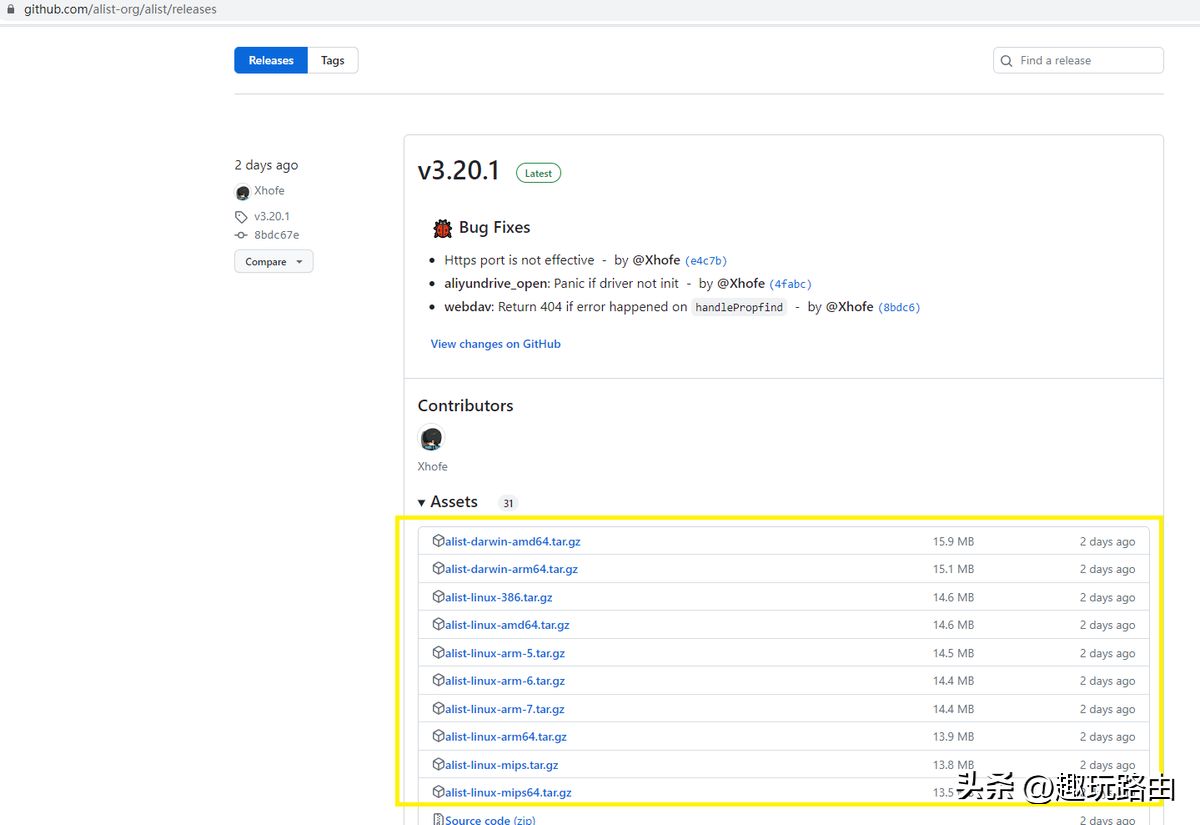Download alist-linux-arm-6.tar.gz

(x=505, y=681)
